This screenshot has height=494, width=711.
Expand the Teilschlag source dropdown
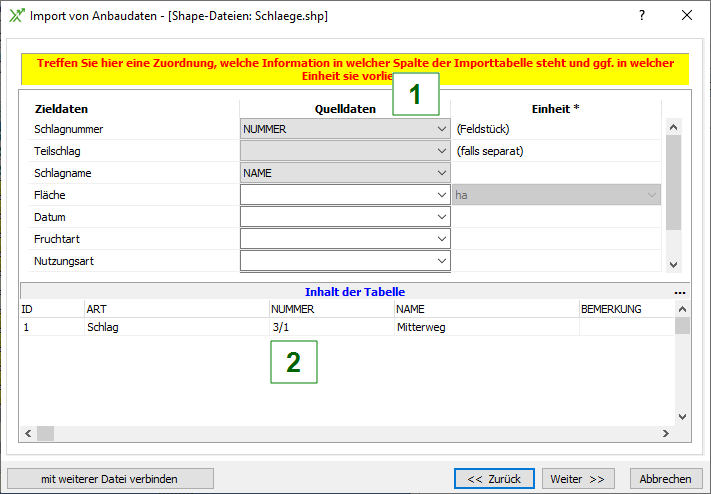pos(345,151)
